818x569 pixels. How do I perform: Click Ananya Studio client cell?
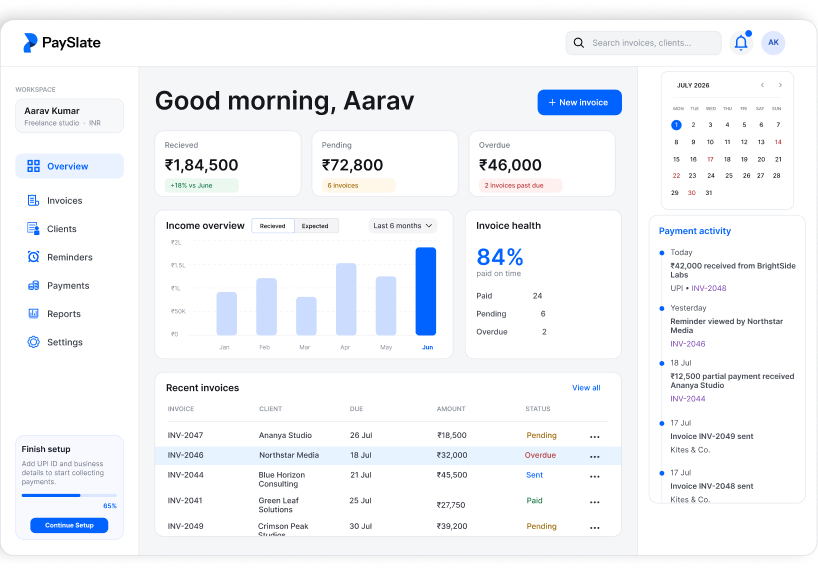285,435
